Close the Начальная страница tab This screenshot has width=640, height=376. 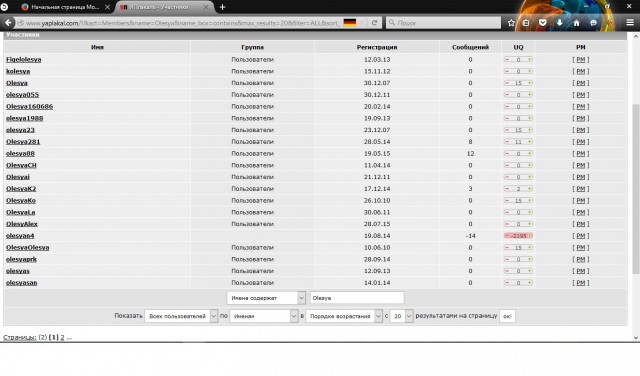click(x=107, y=7)
